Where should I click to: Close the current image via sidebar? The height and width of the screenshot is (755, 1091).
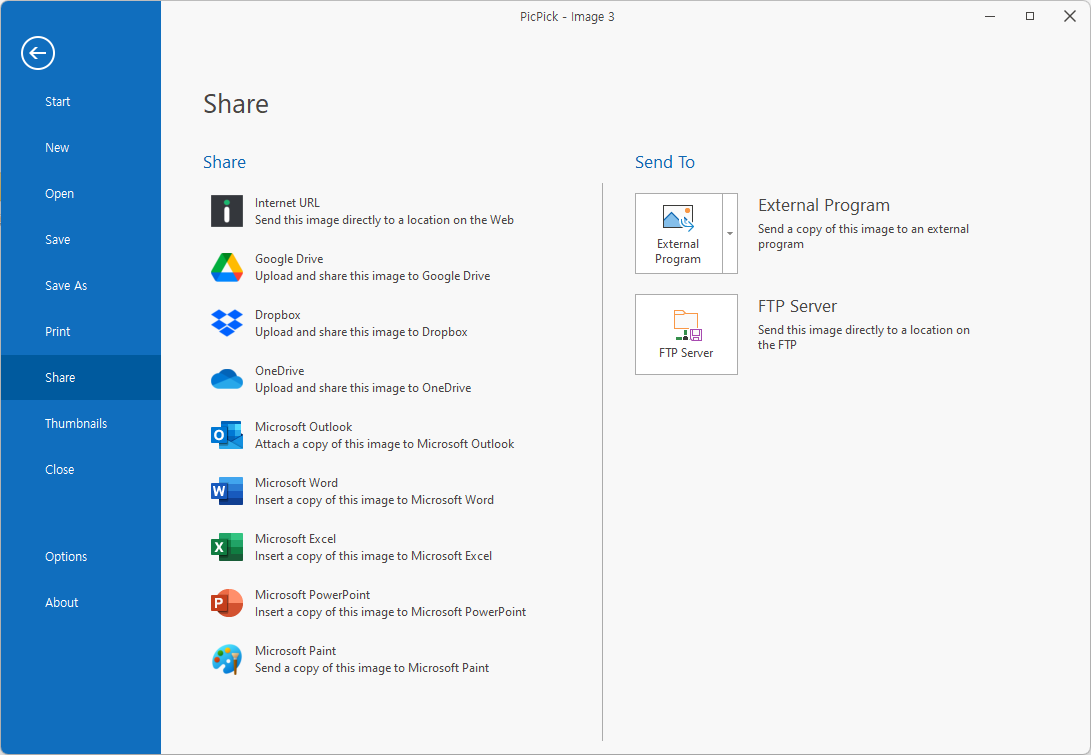[59, 469]
